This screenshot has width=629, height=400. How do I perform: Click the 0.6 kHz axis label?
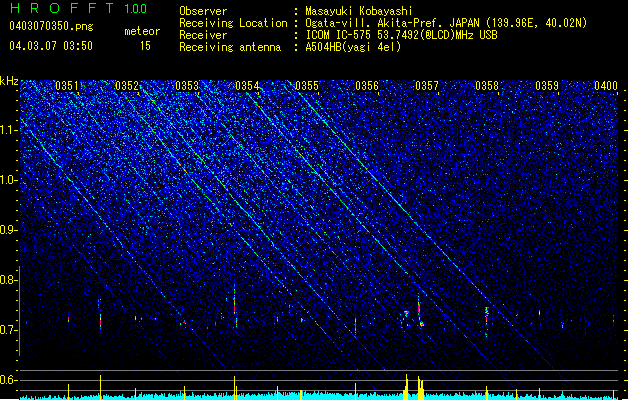(9, 380)
